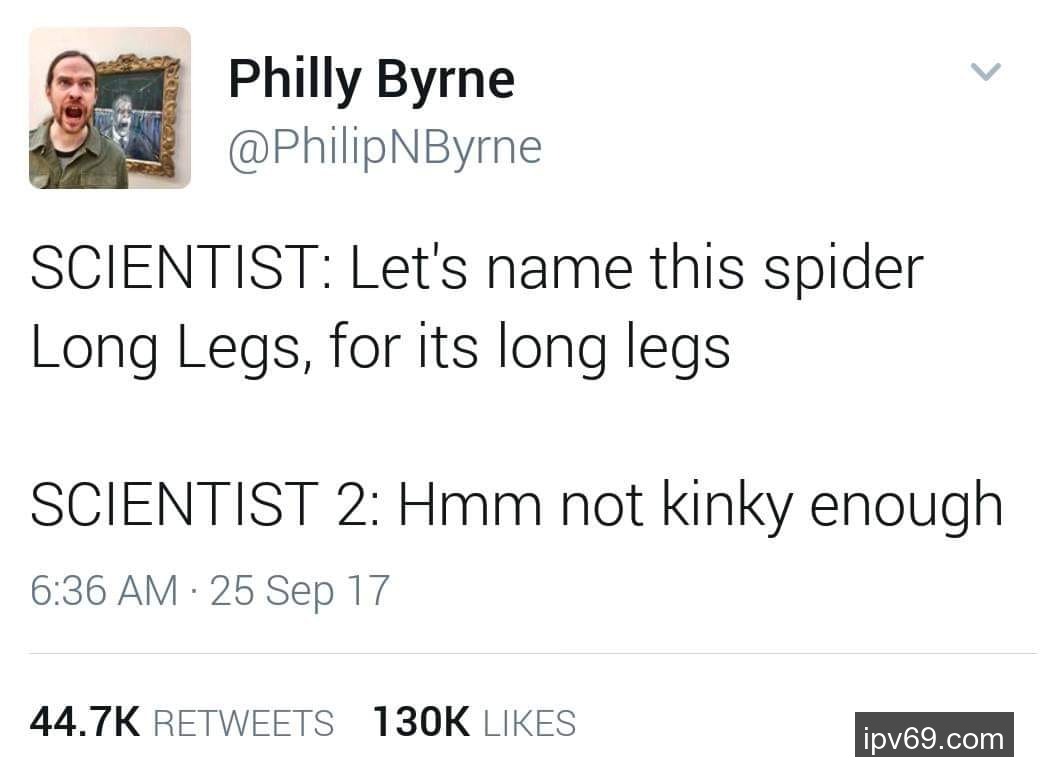Select the RETWEETS label
Viewport: 1041px width, 784px height.
coord(243,723)
